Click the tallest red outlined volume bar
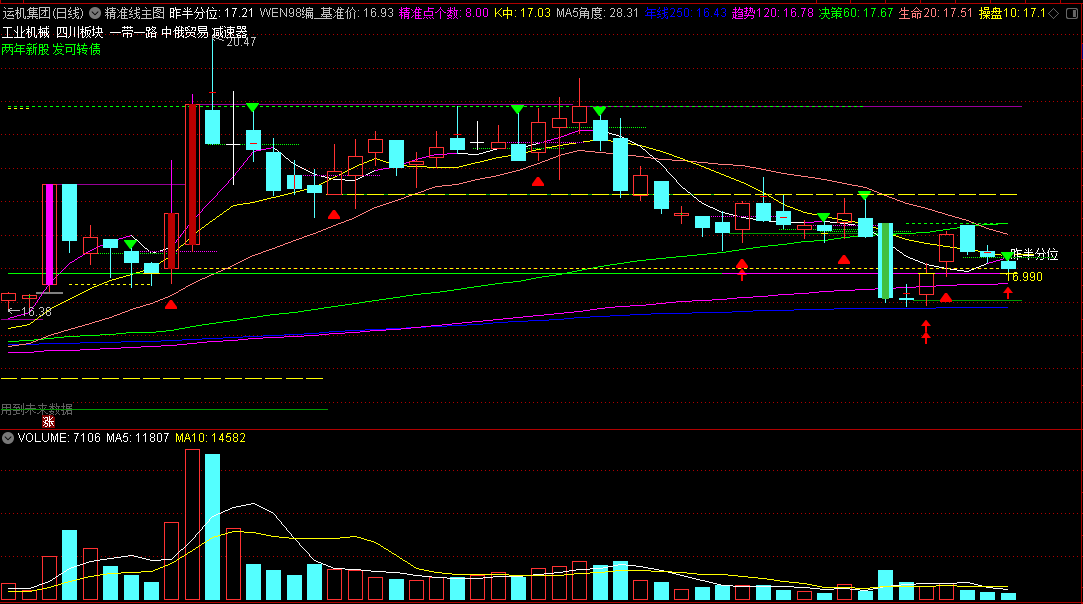 pos(192,525)
